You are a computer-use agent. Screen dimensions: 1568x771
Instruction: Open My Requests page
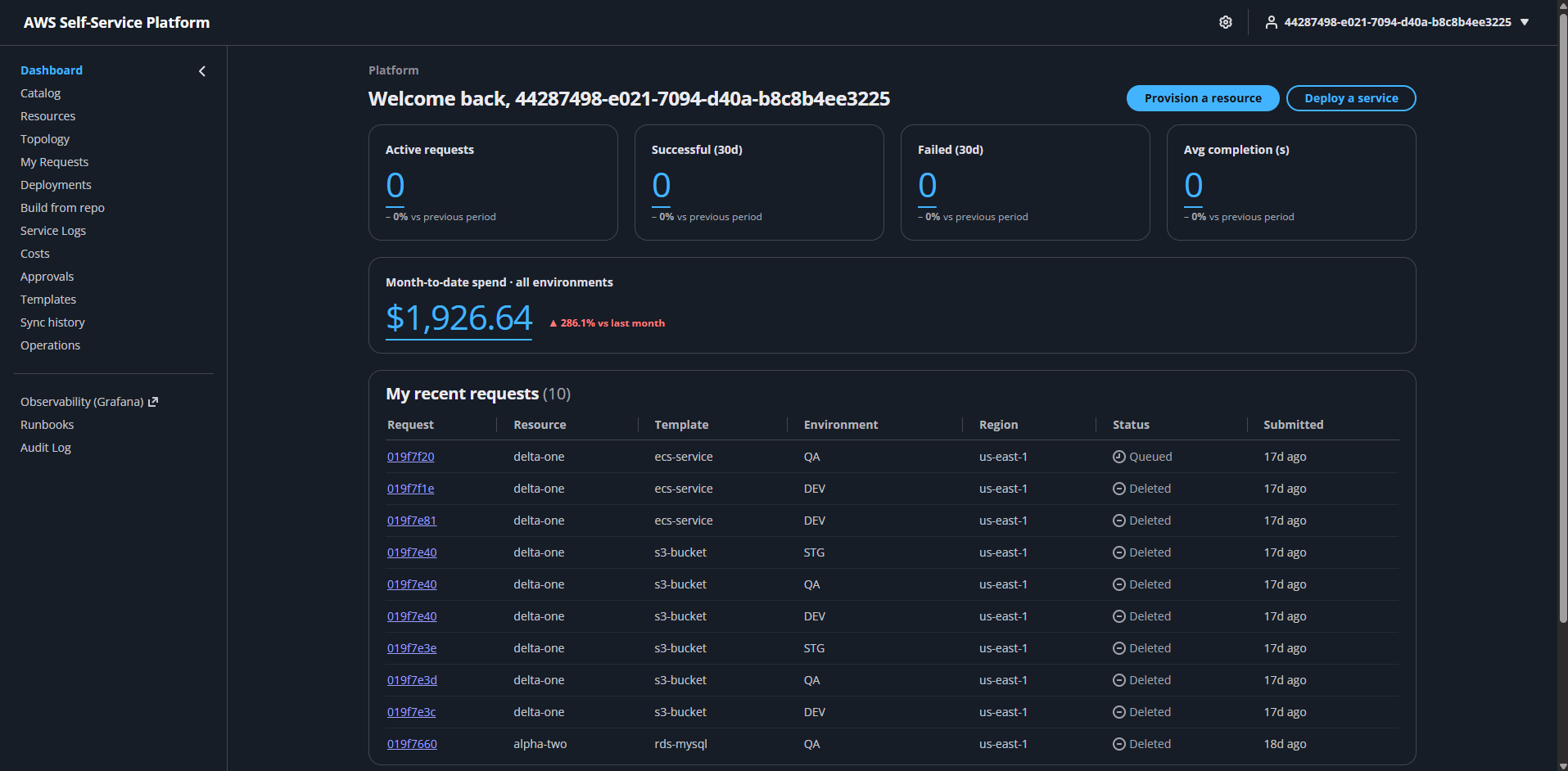54,162
